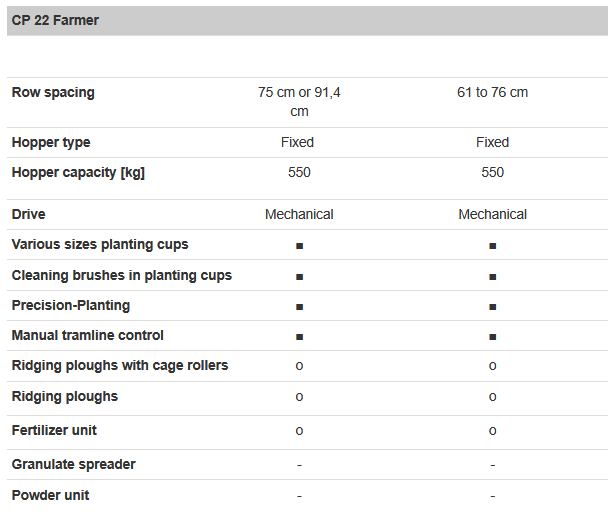Click the Hopper capacity [kg] label

(x=78, y=173)
